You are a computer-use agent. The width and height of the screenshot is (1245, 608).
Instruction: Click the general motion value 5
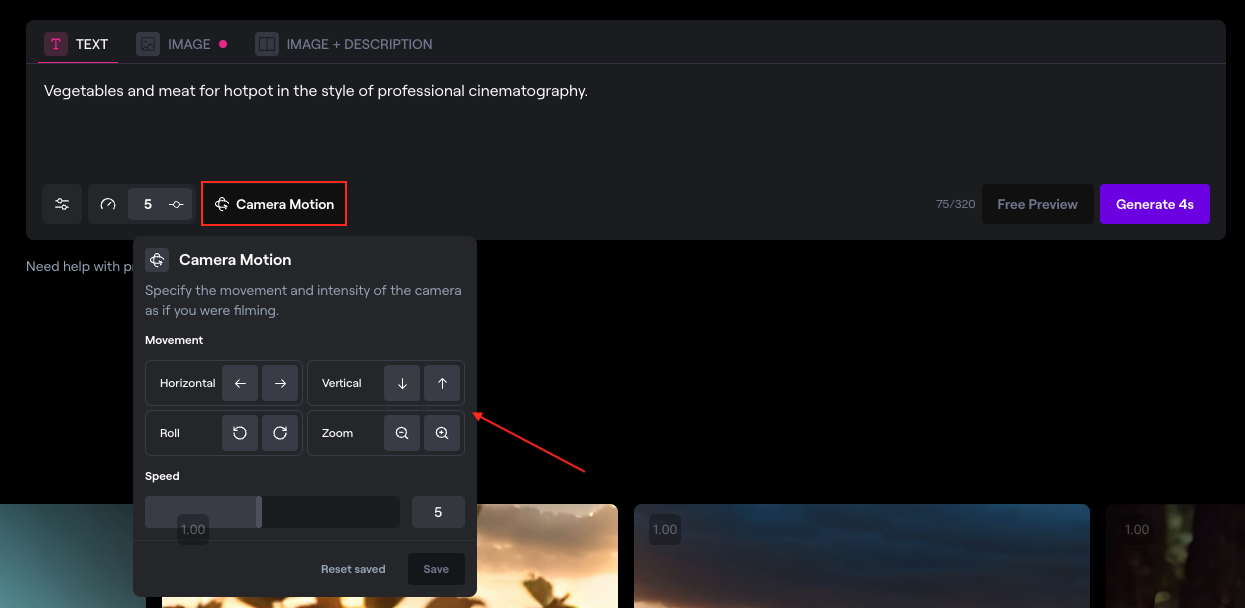pyautogui.click(x=148, y=204)
